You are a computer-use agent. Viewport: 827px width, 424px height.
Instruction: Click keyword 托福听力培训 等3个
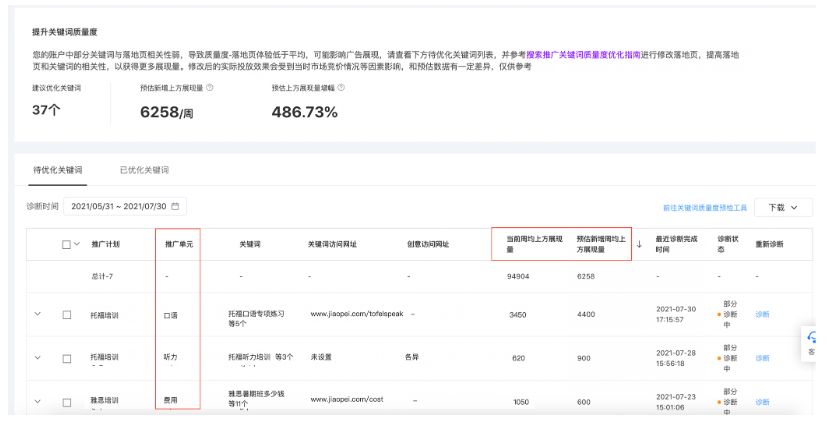261,357
